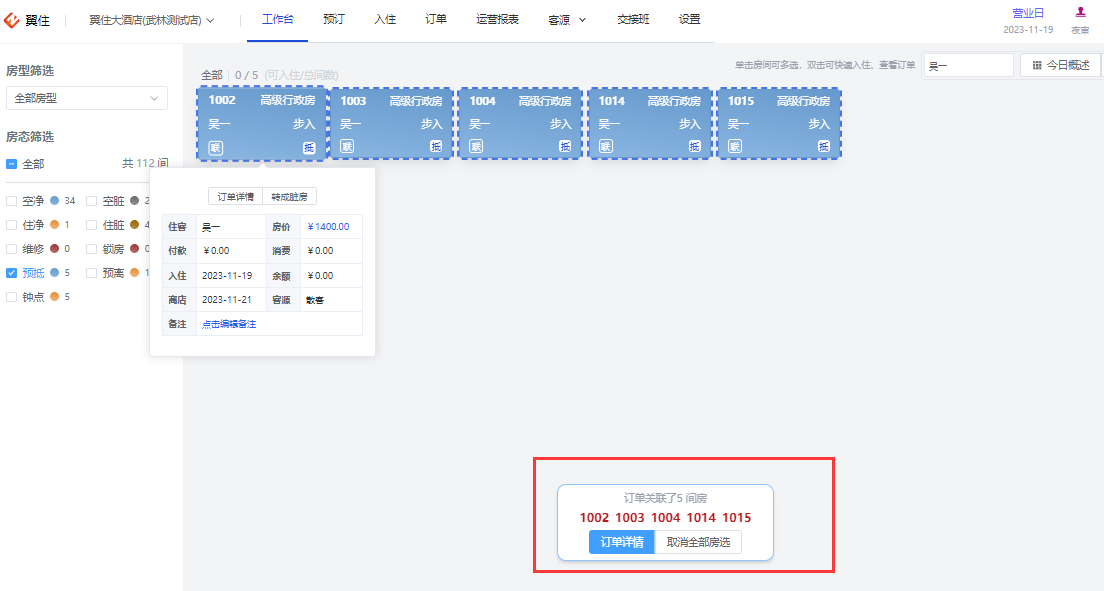Click the 点击编辑备注 link
1104x591 pixels.
(x=229, y=324)
